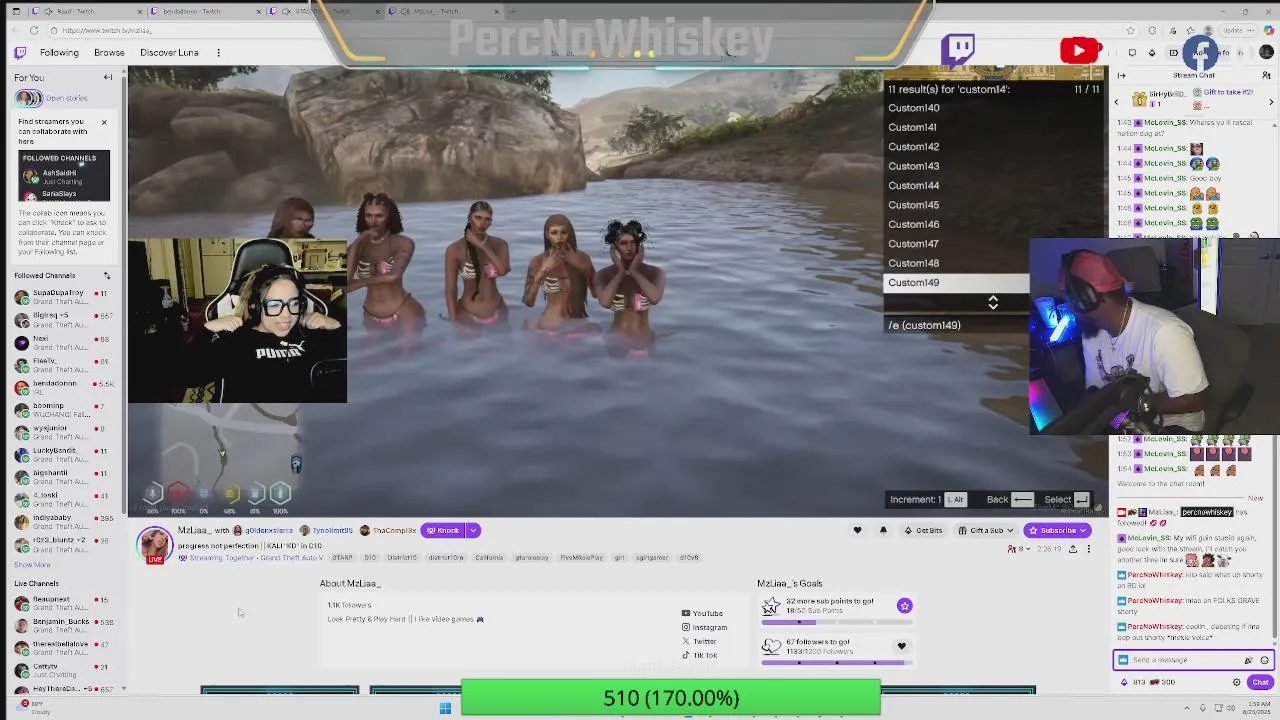Image resolution: width=1280 pixels, height=720 pixels.
Task: Open MzLiaa_ Tik Tok link
Action: click(x=700, y=655)
